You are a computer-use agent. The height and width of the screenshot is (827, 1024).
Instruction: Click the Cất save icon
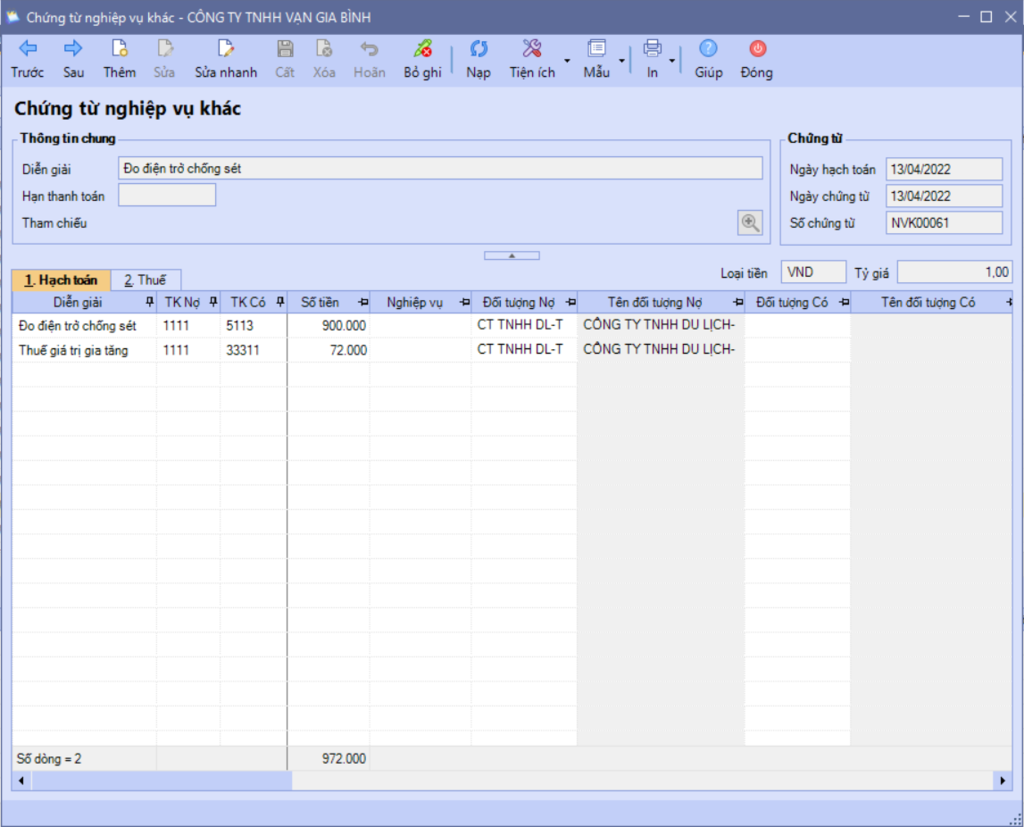pyautogui.click(x=285, y=59)
